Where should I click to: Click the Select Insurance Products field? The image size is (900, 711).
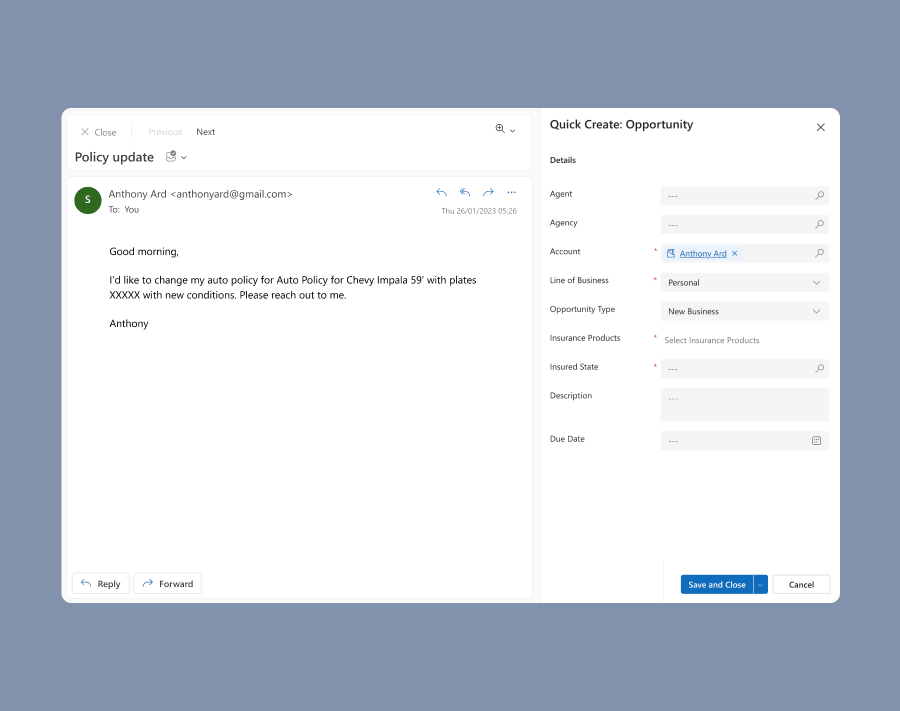tap(711, 340)
